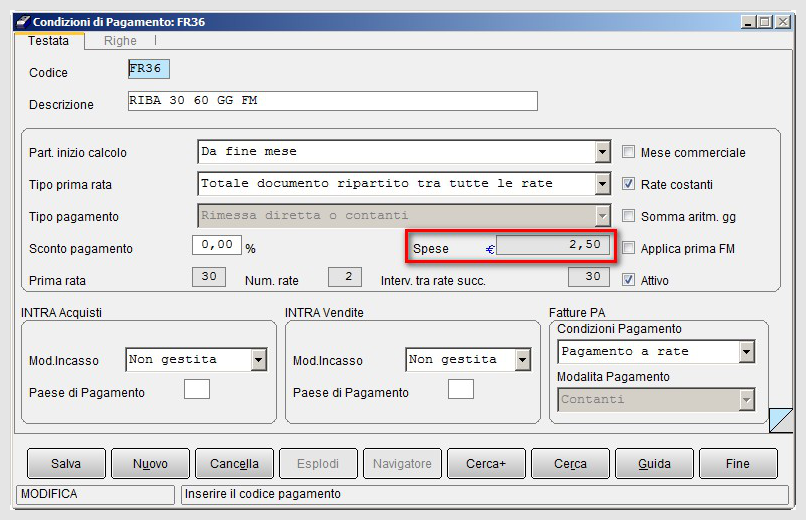
Task: Expand the Tipo prima rata dropdown
Action: [602, 184]
